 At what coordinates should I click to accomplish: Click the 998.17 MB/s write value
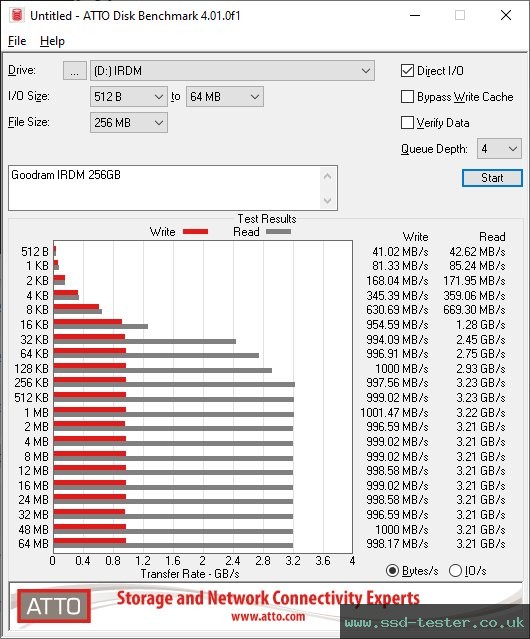click(397, 544)
